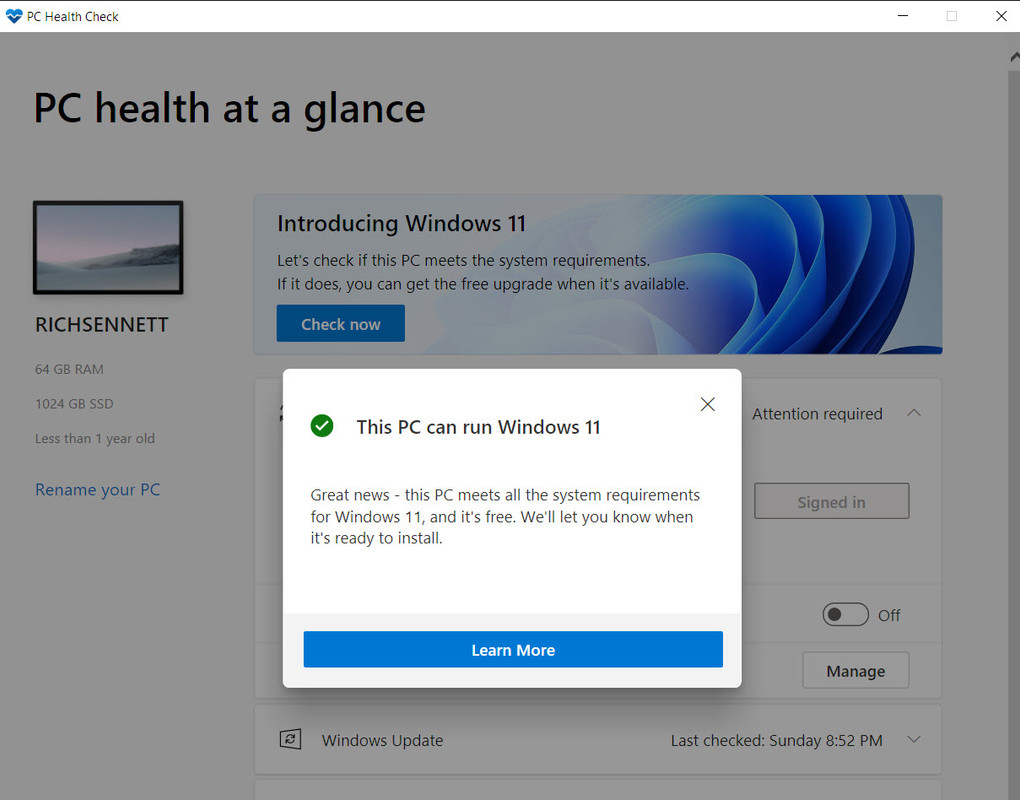Click the Attention required status label

coord(817,414)
